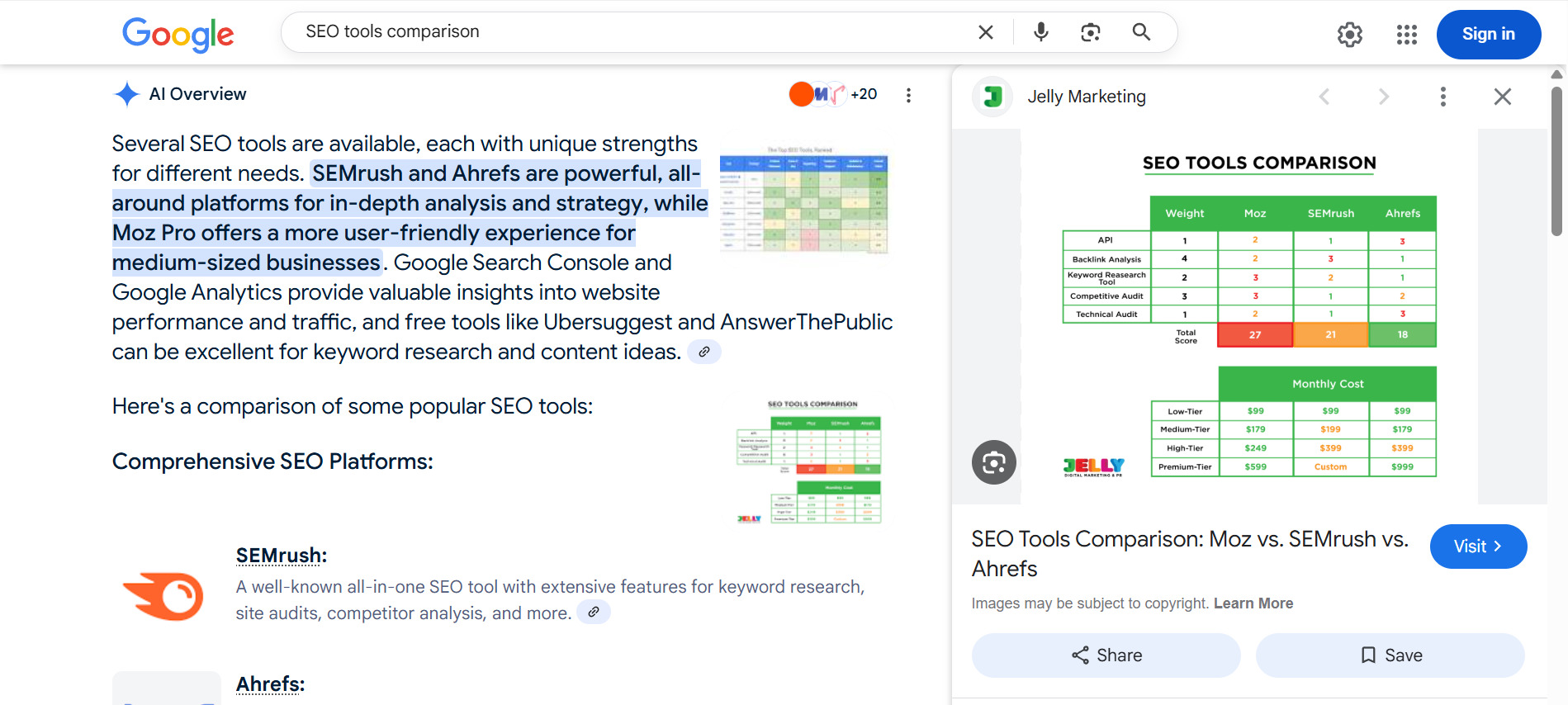The image size is (1568, 705).
Task: Open the small SEO Tools Comparison thumbnail
Action: 808,461
